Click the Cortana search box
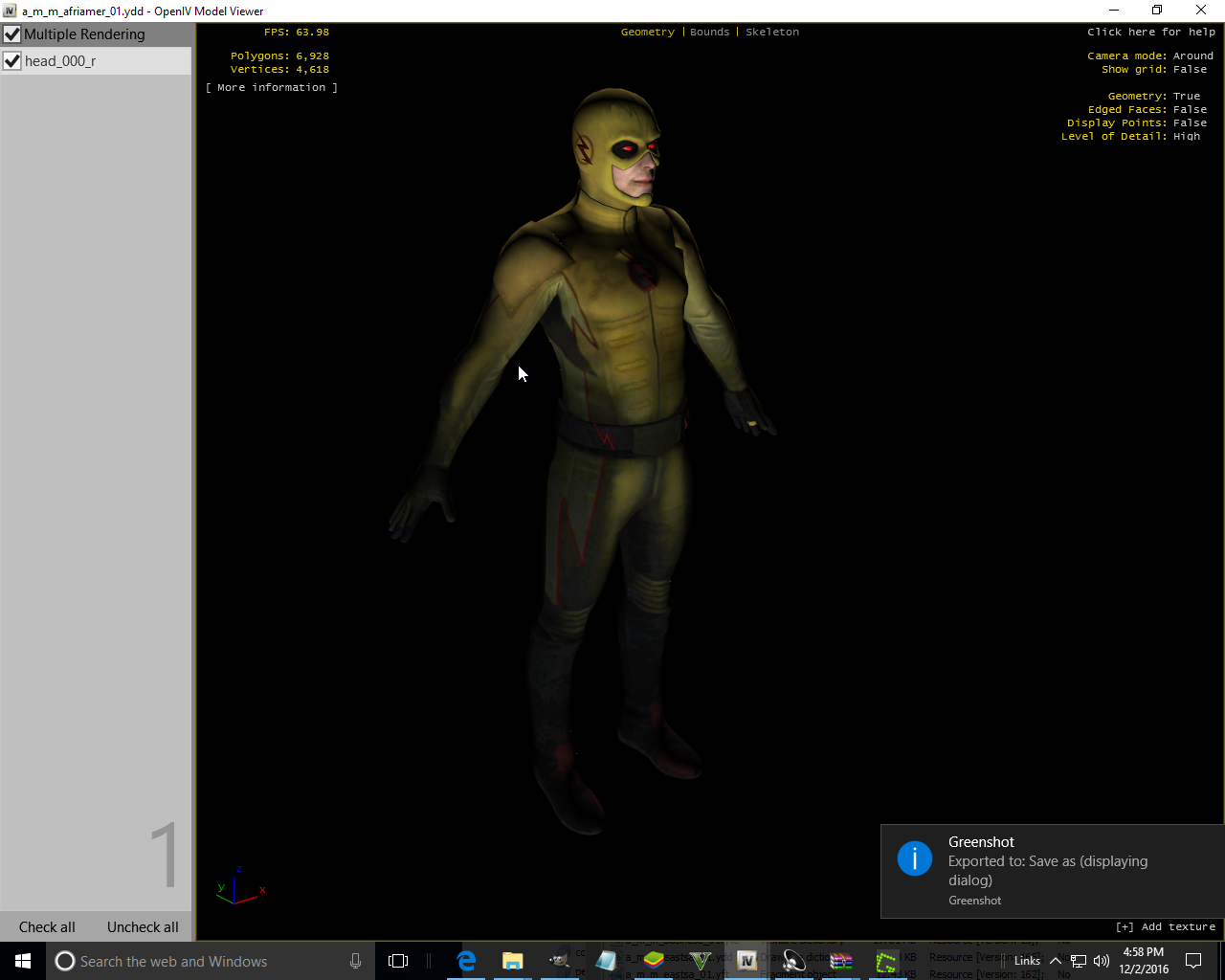Viewport: 1225px width, 980px height. coord(211,961)
